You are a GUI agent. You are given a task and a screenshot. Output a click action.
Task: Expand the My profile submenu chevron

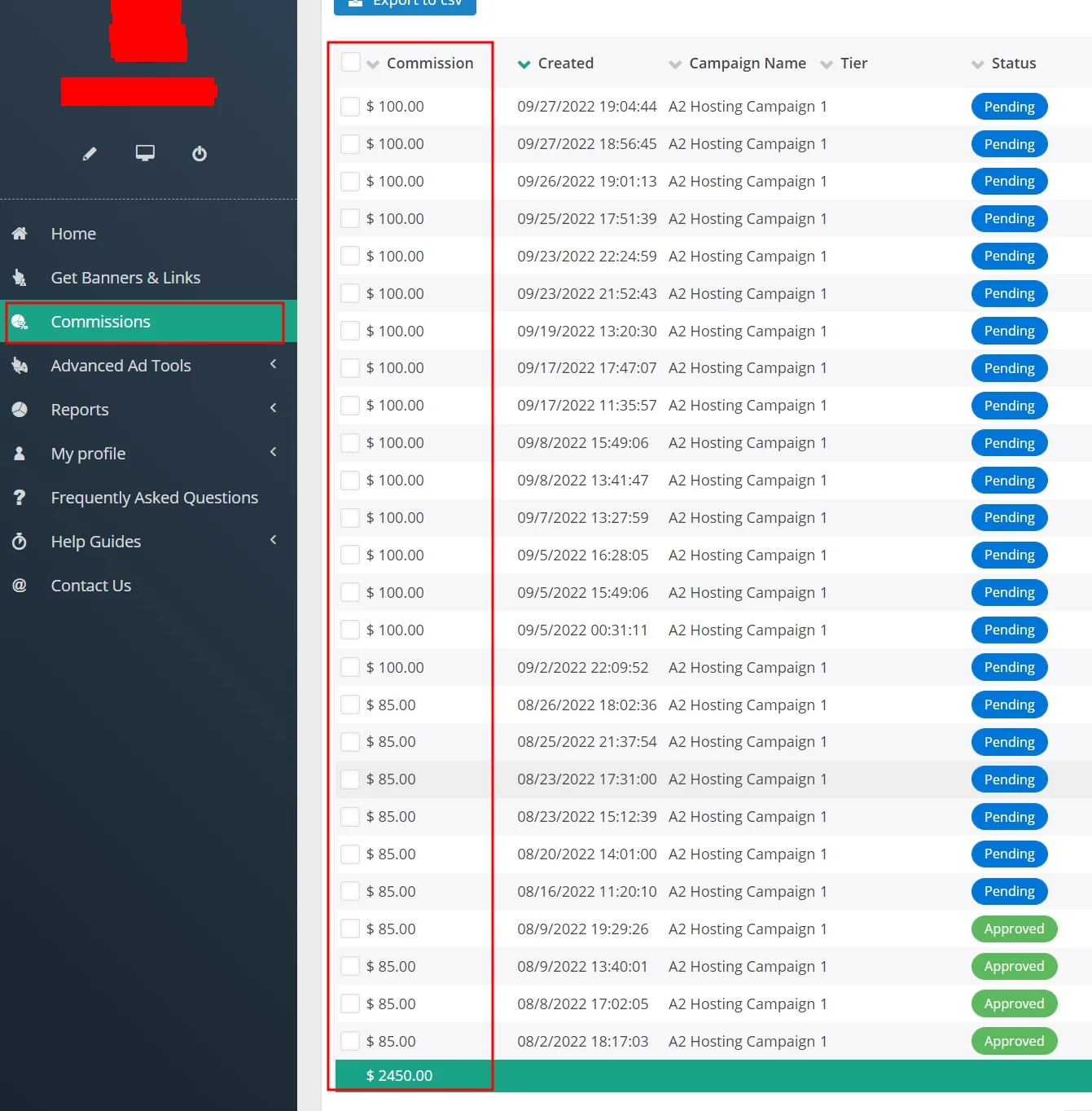pos(274,453)
